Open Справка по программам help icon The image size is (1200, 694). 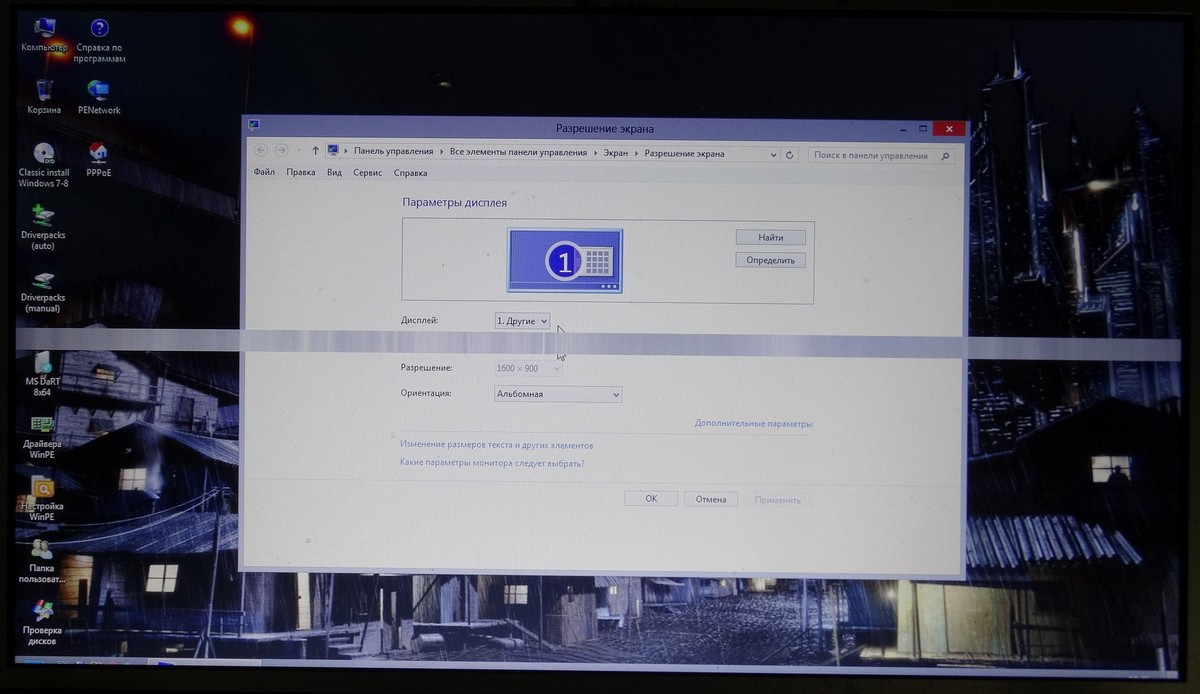(99, 30)
